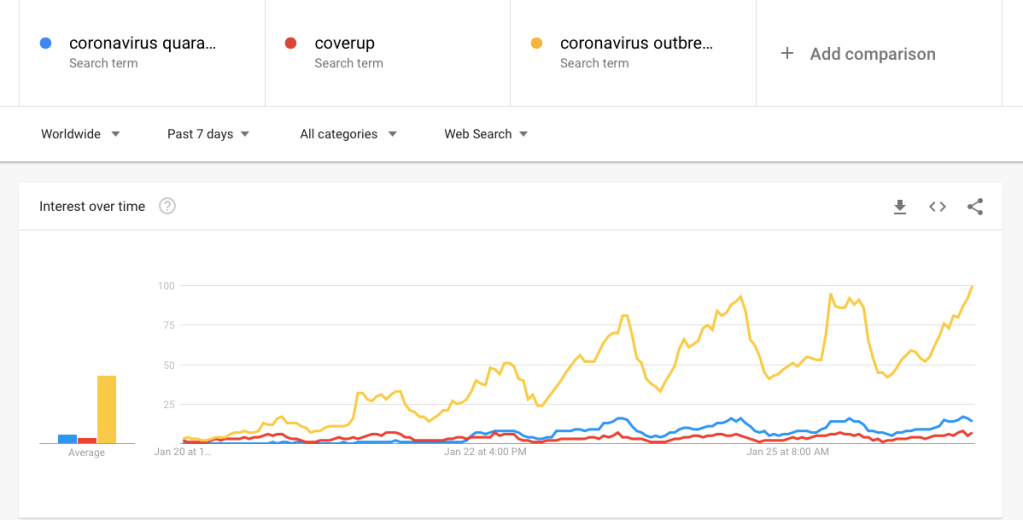Click the Add comparison button
The image size is (1023, 520).
coord(872,54)
